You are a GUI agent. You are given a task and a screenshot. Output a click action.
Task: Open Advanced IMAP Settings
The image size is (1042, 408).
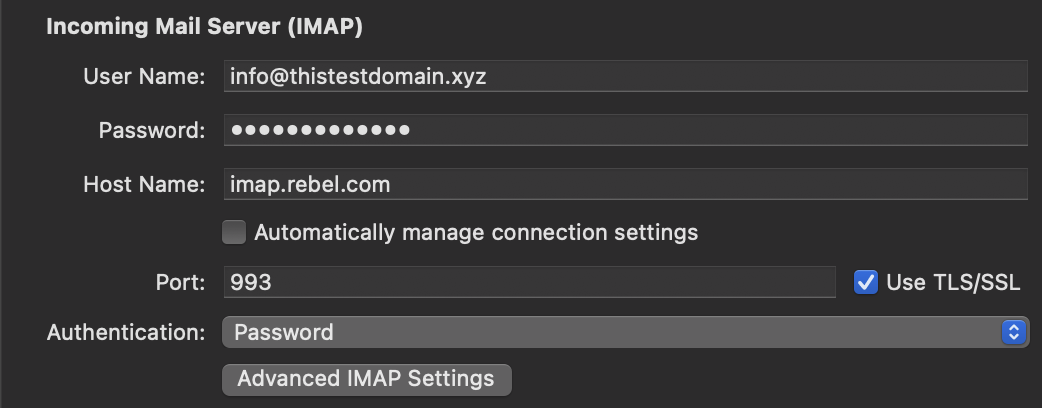tap(367, 379)
